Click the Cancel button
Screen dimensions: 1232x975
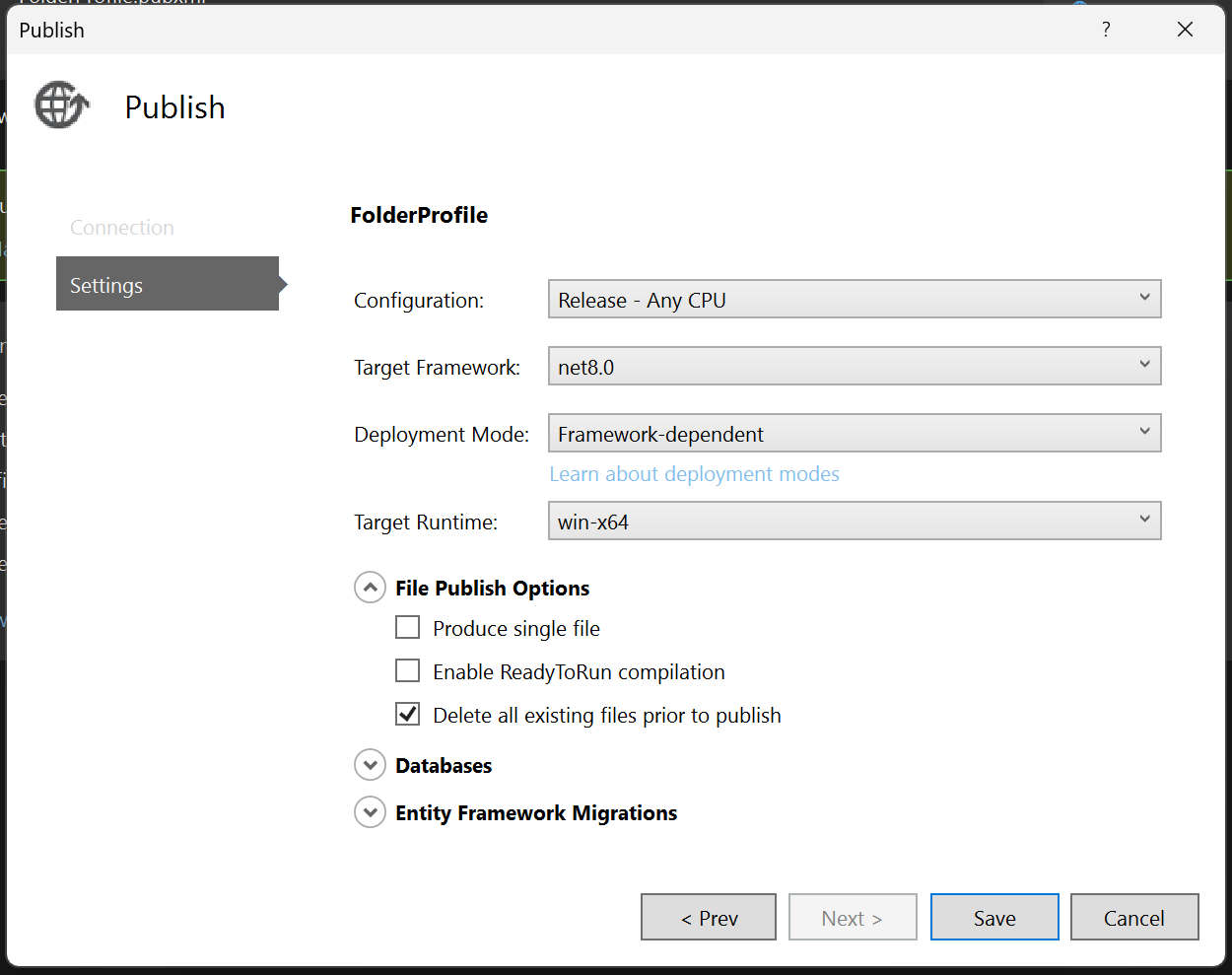coord(1134,917)
